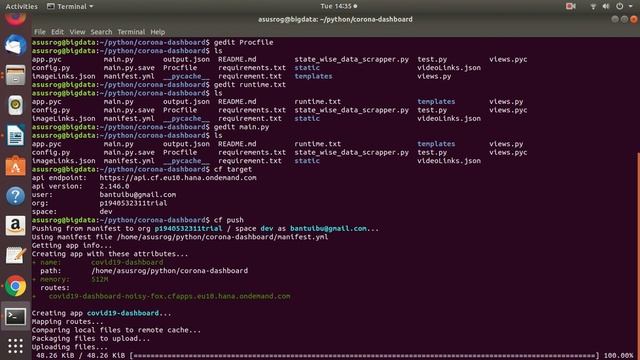
Task: Open Thunderbird Mail from the dock
Action: tap(16, 44)
